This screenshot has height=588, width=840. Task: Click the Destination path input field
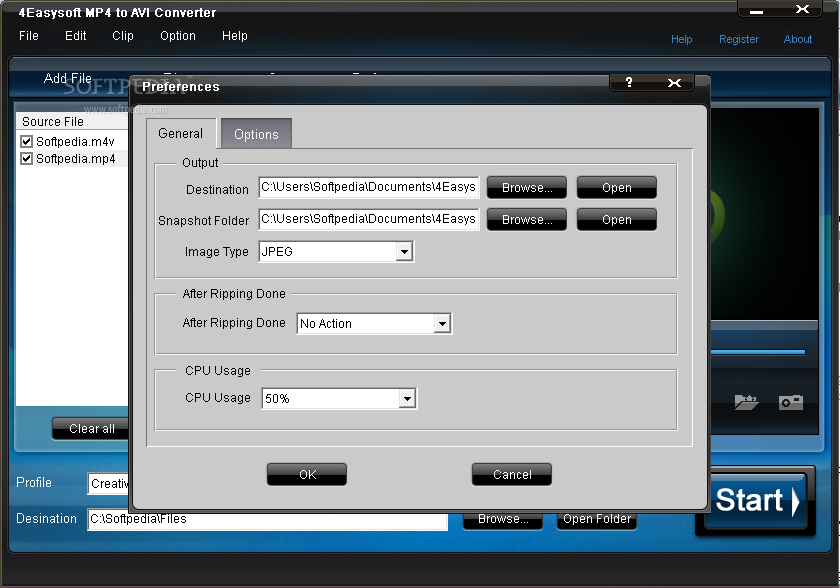369,187
